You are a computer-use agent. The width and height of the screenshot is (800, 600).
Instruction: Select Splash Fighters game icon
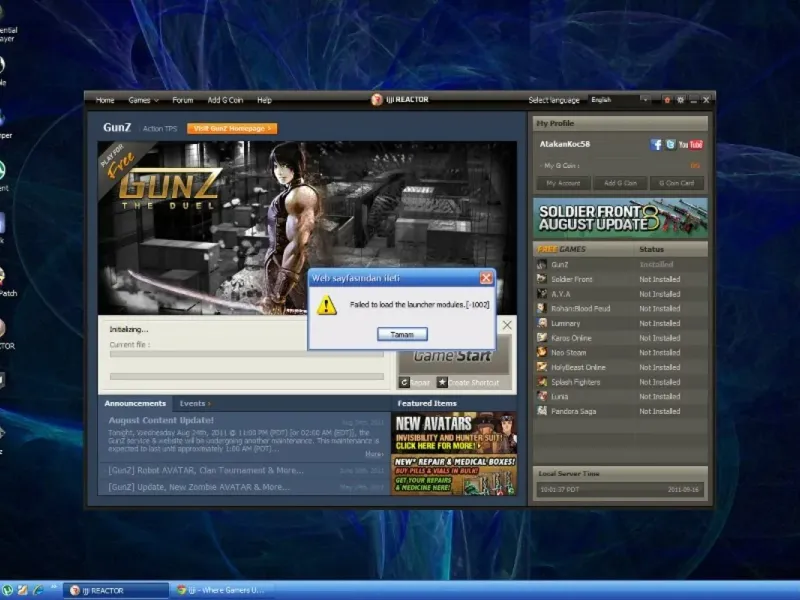click(x=542, y=382)
